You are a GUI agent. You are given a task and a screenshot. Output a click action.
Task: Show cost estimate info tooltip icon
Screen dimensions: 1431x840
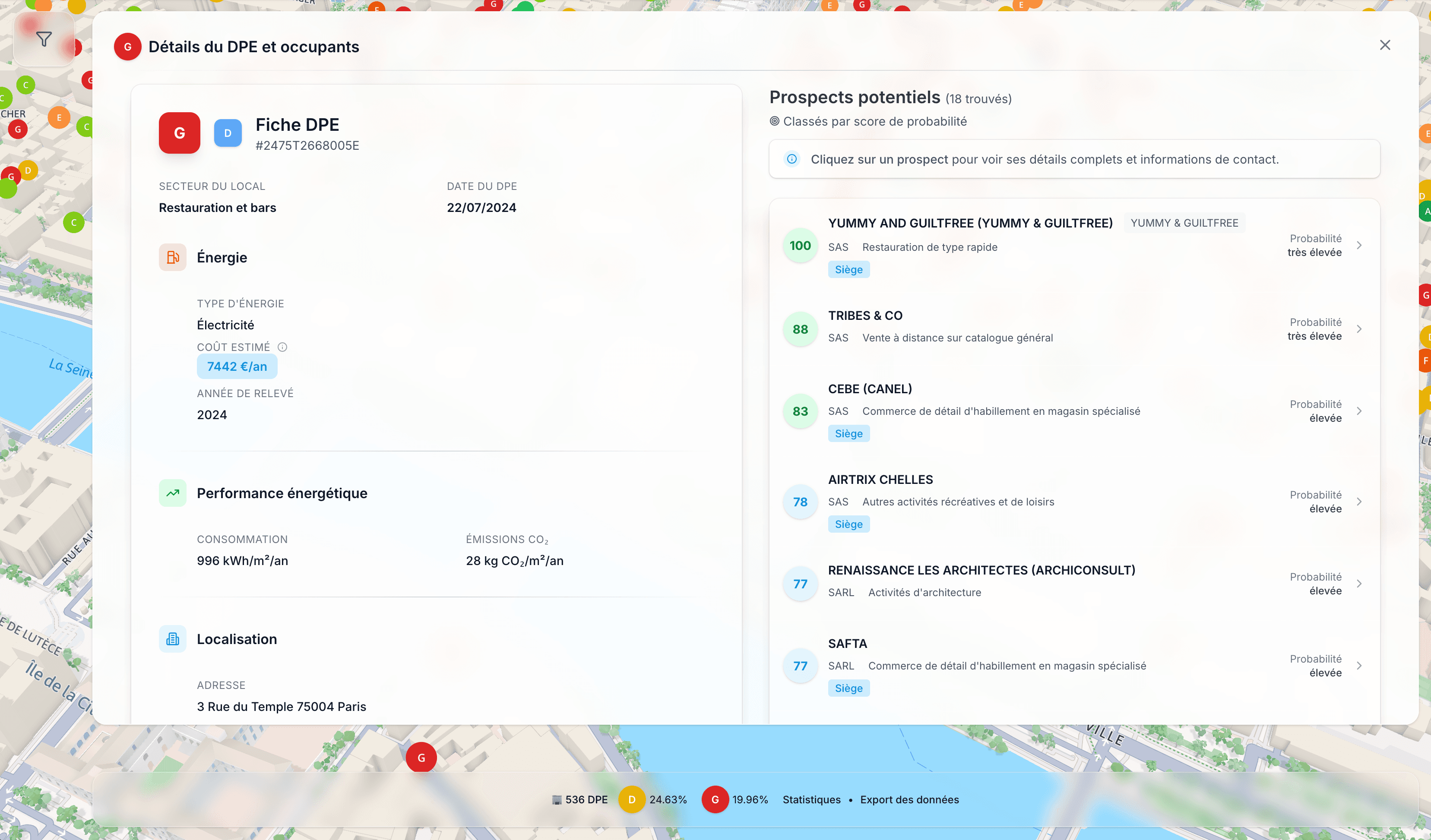tap(282, 347)
